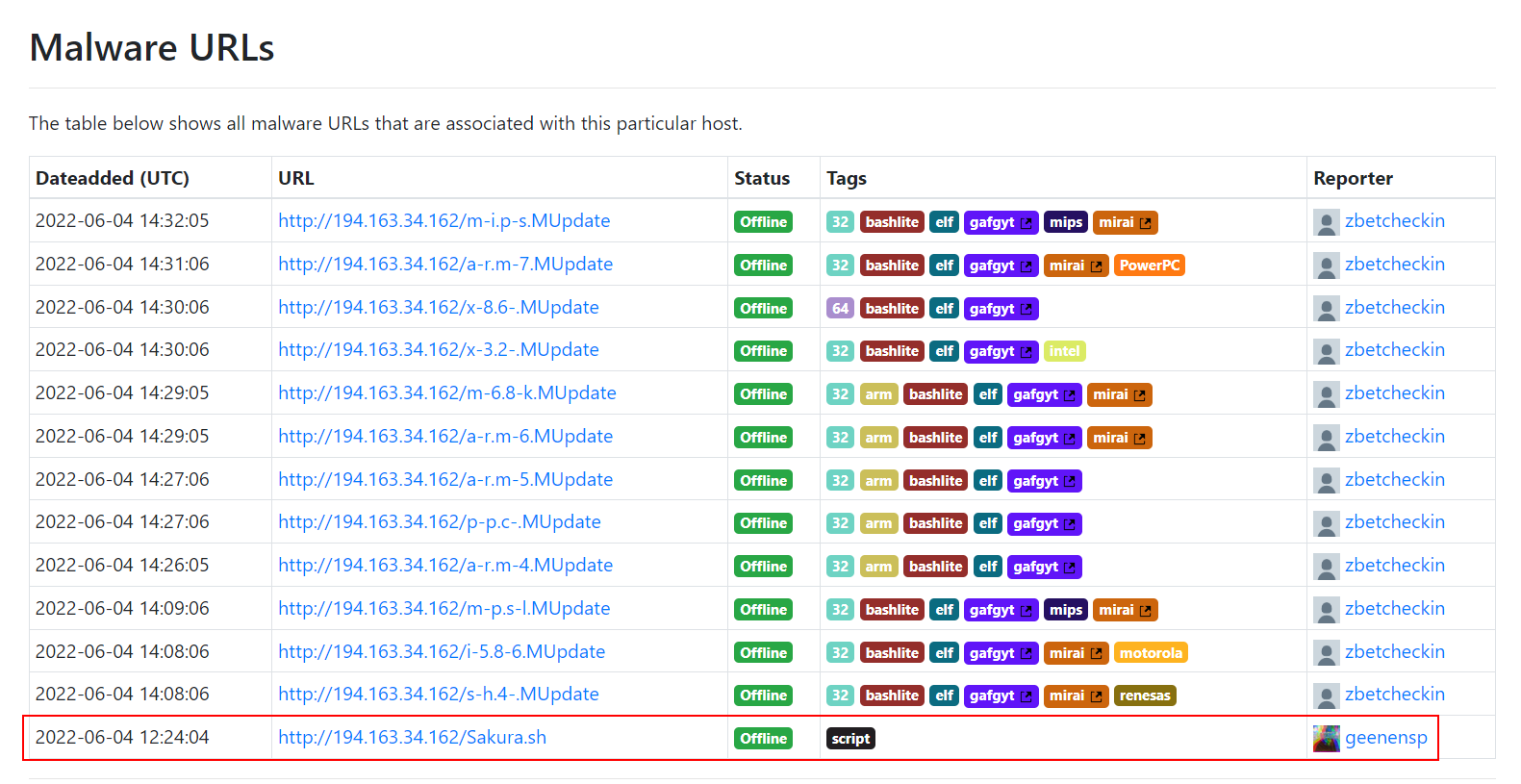Click the Malware URLs heading
The width and height of the screenshot is (1521, 784).
click(152, 47)
